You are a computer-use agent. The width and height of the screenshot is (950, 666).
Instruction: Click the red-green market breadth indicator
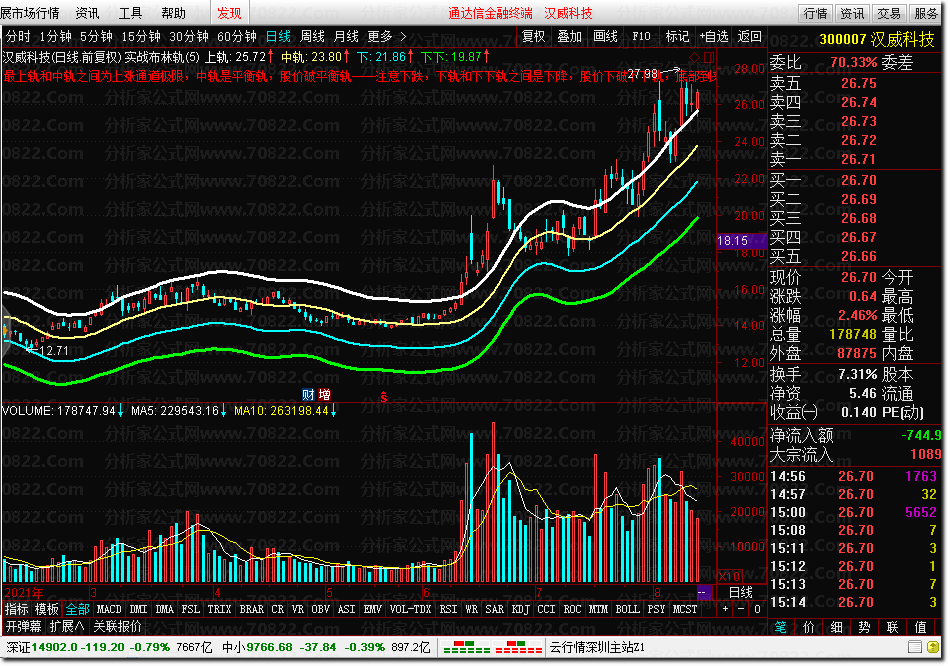(x=492, y=647)
